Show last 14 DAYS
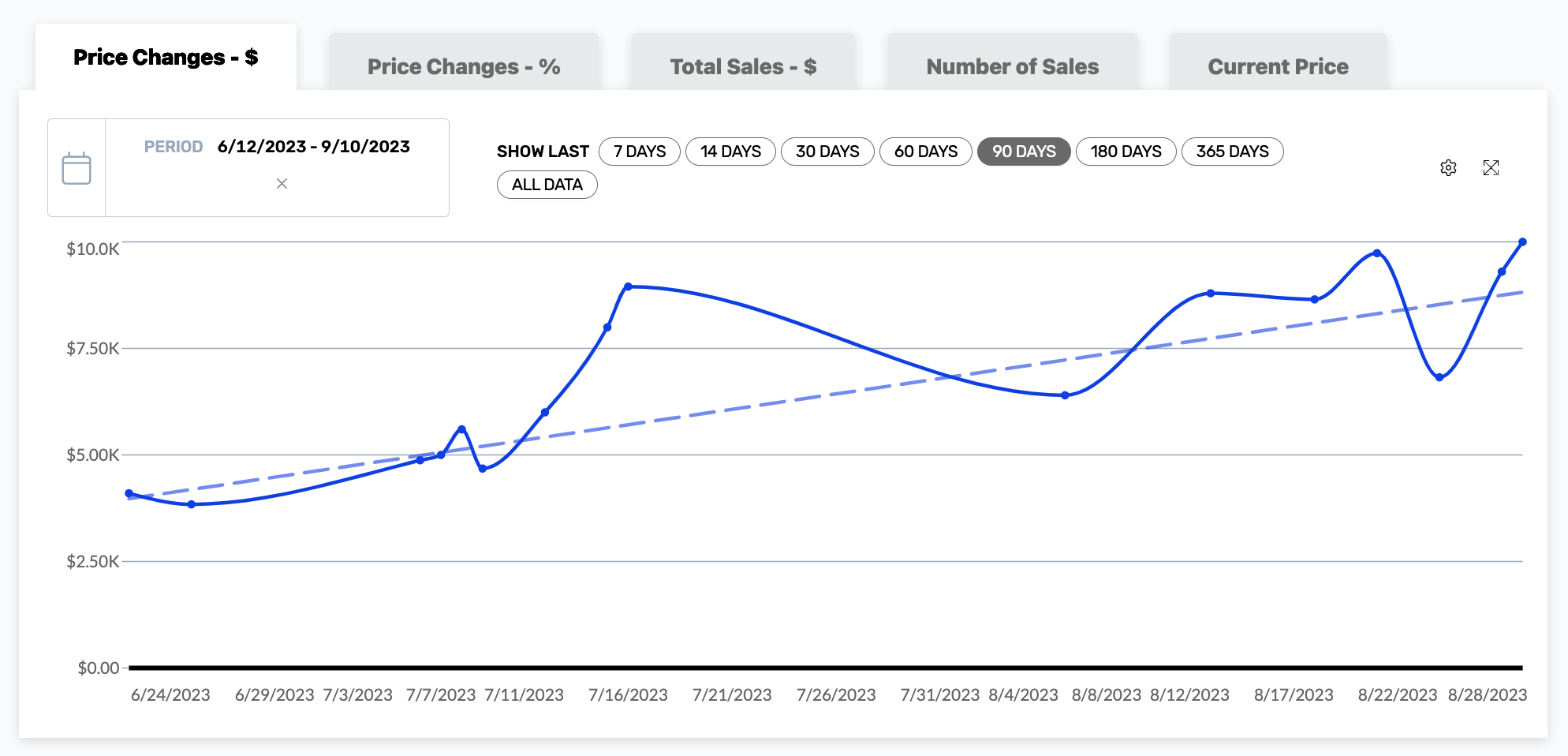Screen dimensions: 1568x756 (x=730, y=152)
